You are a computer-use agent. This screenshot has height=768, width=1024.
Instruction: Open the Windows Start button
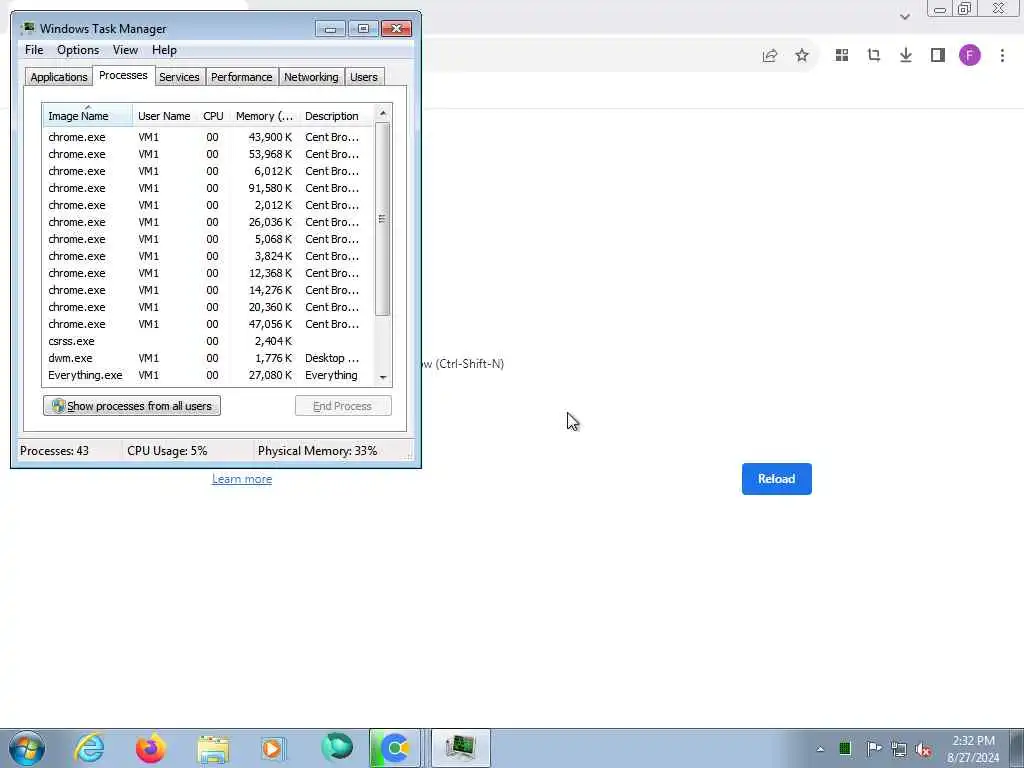point(27,748)
